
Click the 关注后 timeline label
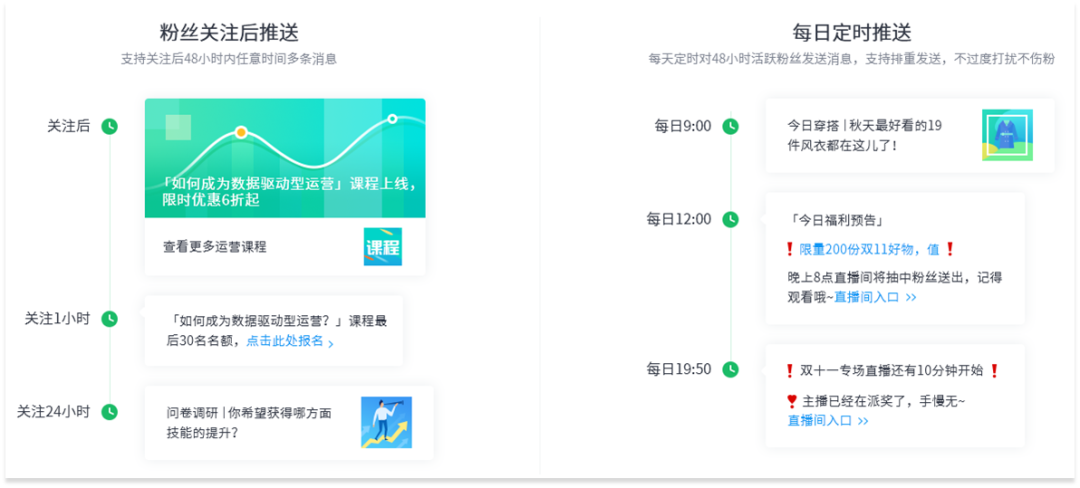pos(68,126)
